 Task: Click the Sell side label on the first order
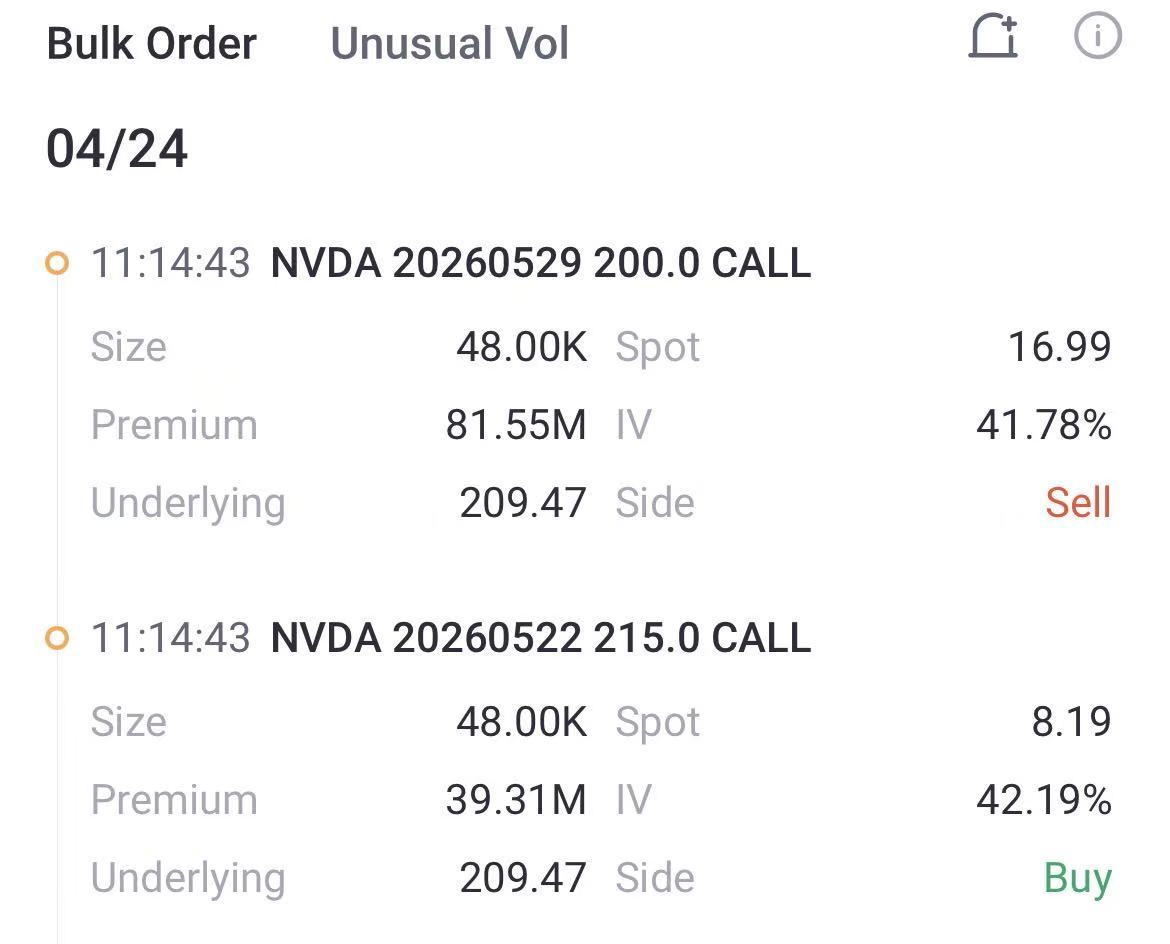[1079, 503]
